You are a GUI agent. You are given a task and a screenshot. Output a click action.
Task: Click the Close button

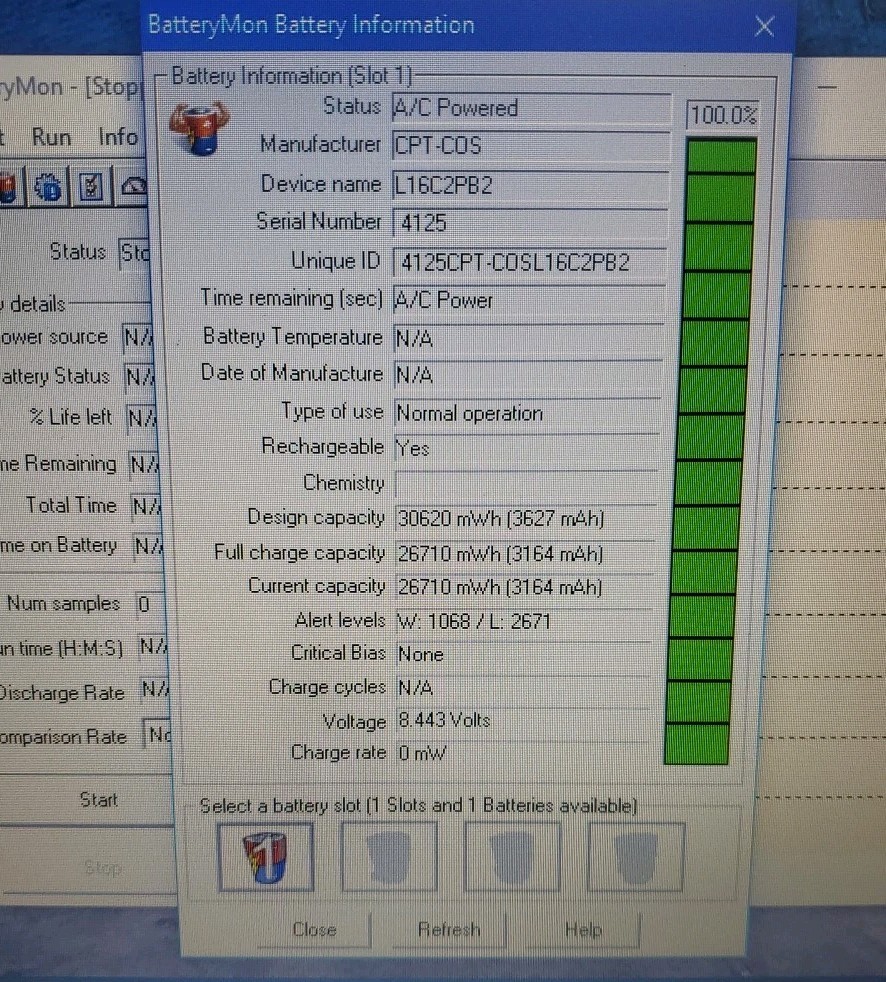314,929
